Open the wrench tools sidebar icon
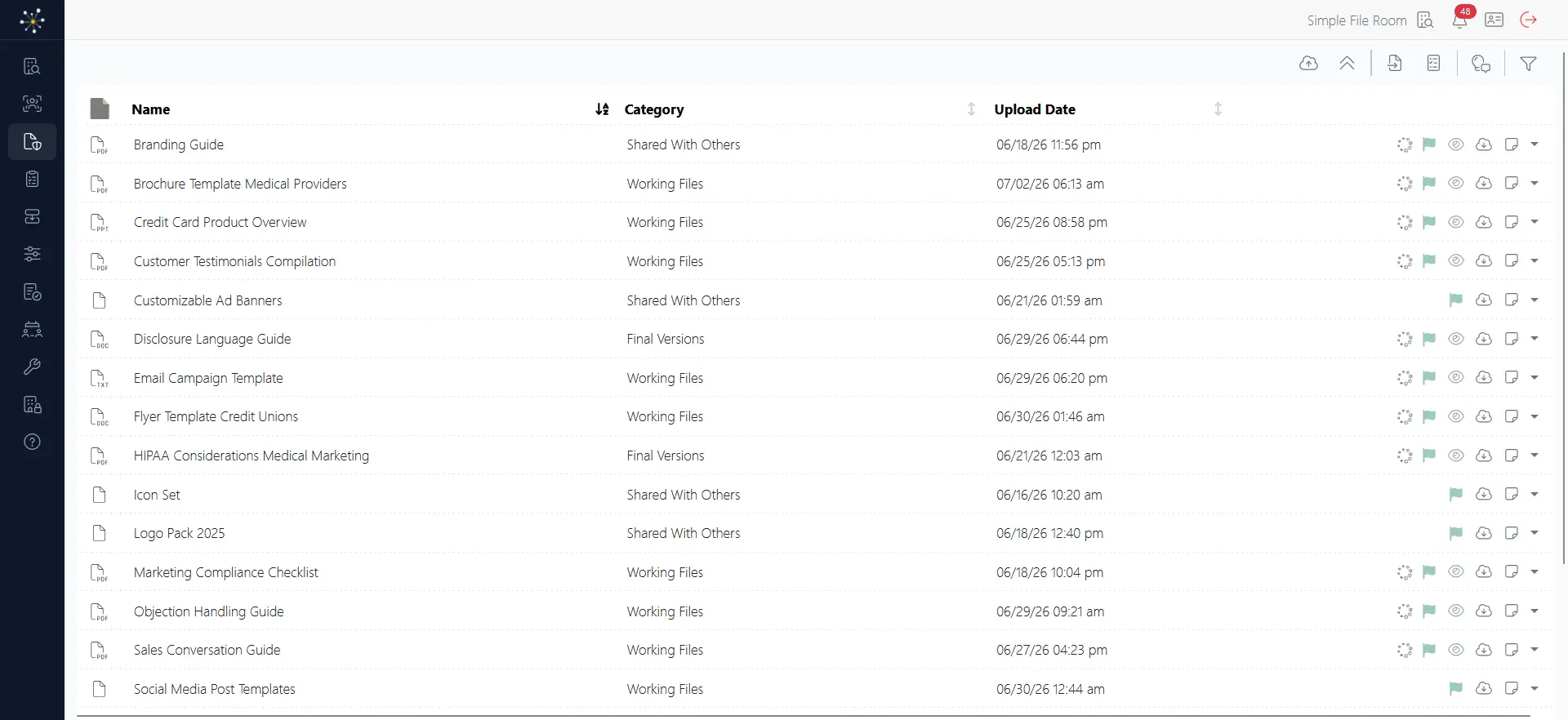 click(x=32, y=367)
